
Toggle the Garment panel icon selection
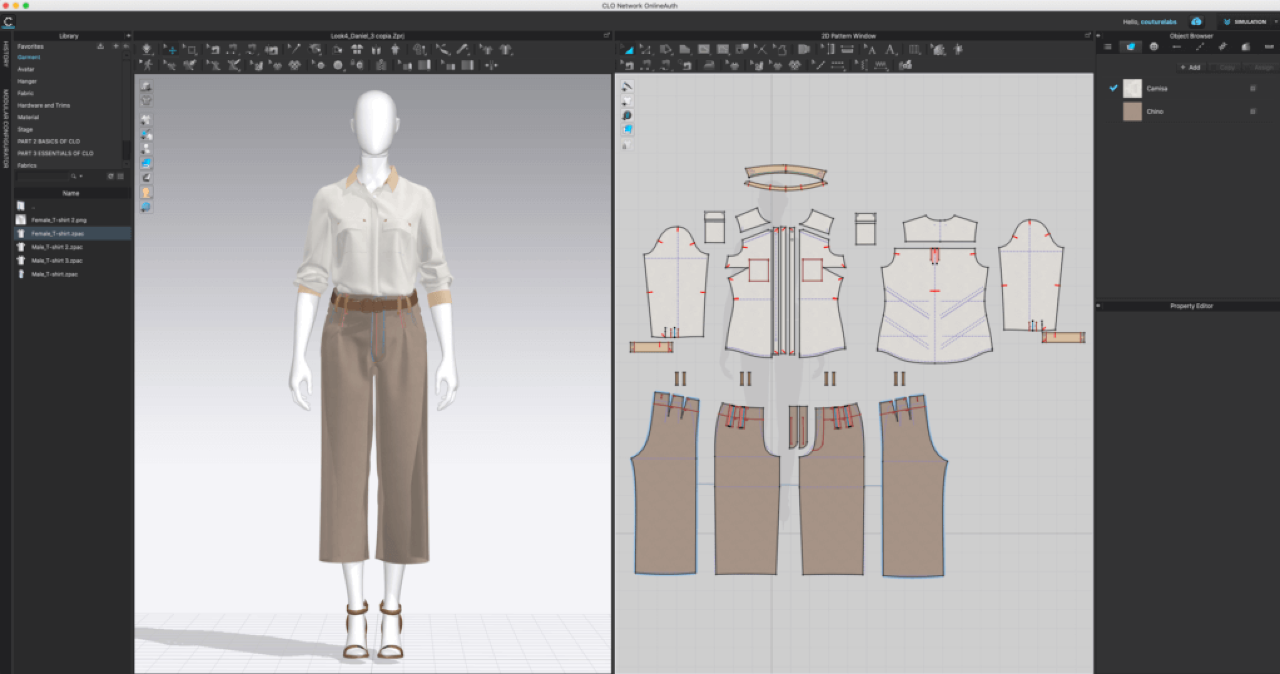click(x=1130, y=47)
